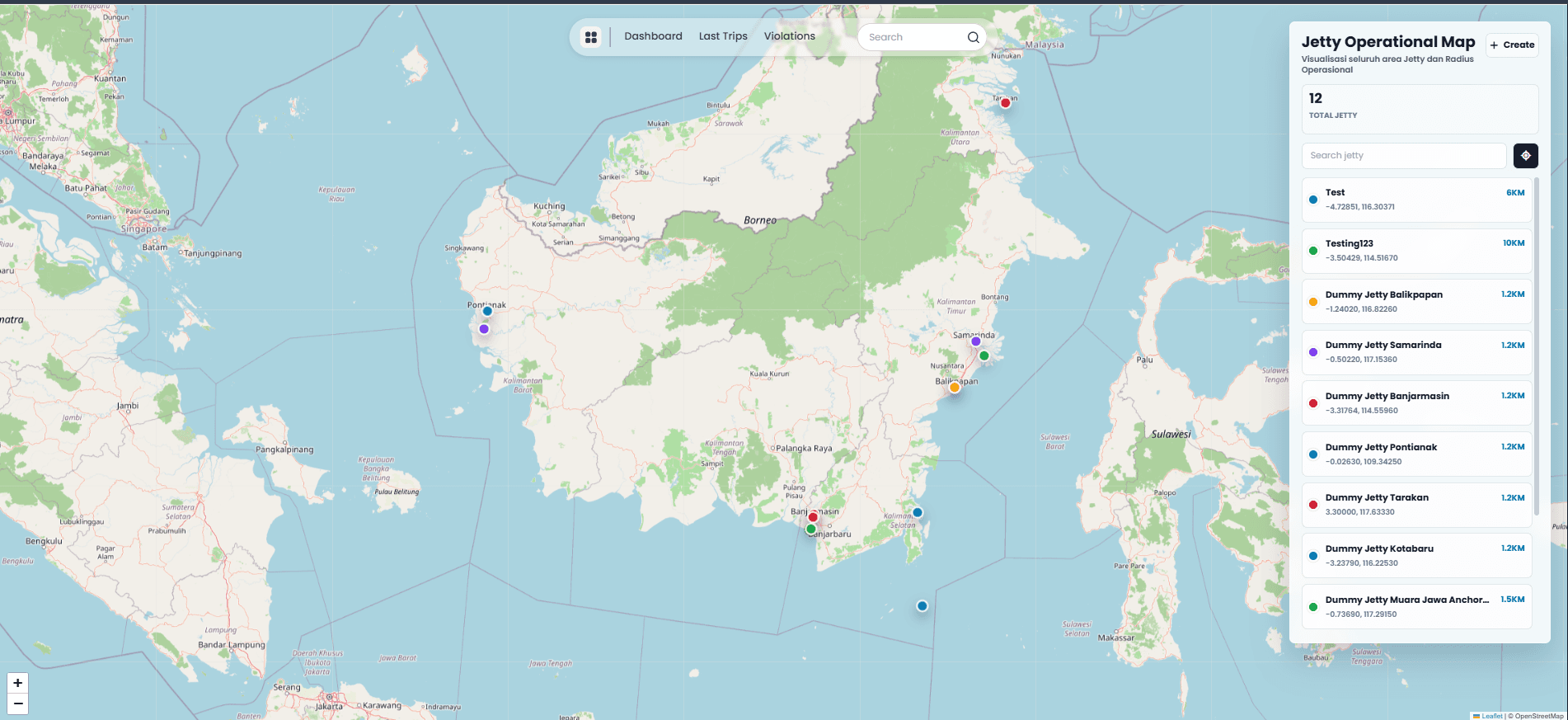Viewport: 1568px width, 720px height.
Task: Click the Pangkalpinang map label
Action: point(284,449)
